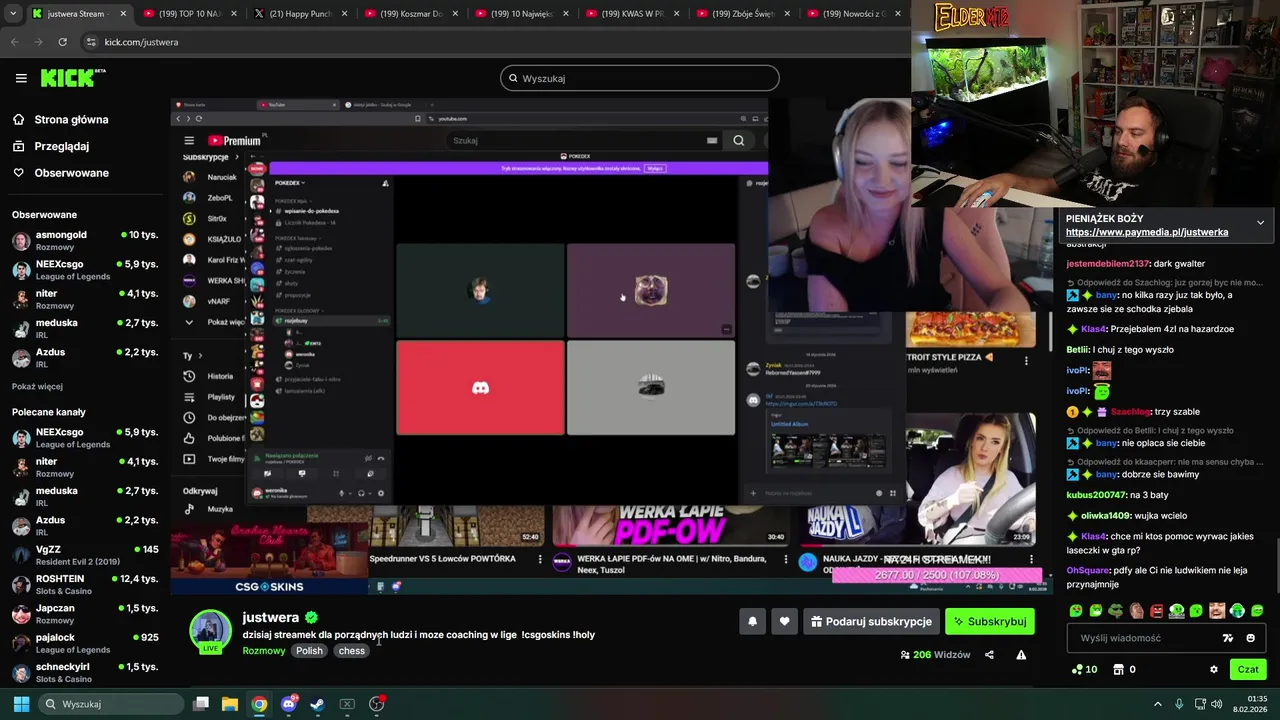Open volume control in system tray
1280x720 pixels.
point(1217,704)
